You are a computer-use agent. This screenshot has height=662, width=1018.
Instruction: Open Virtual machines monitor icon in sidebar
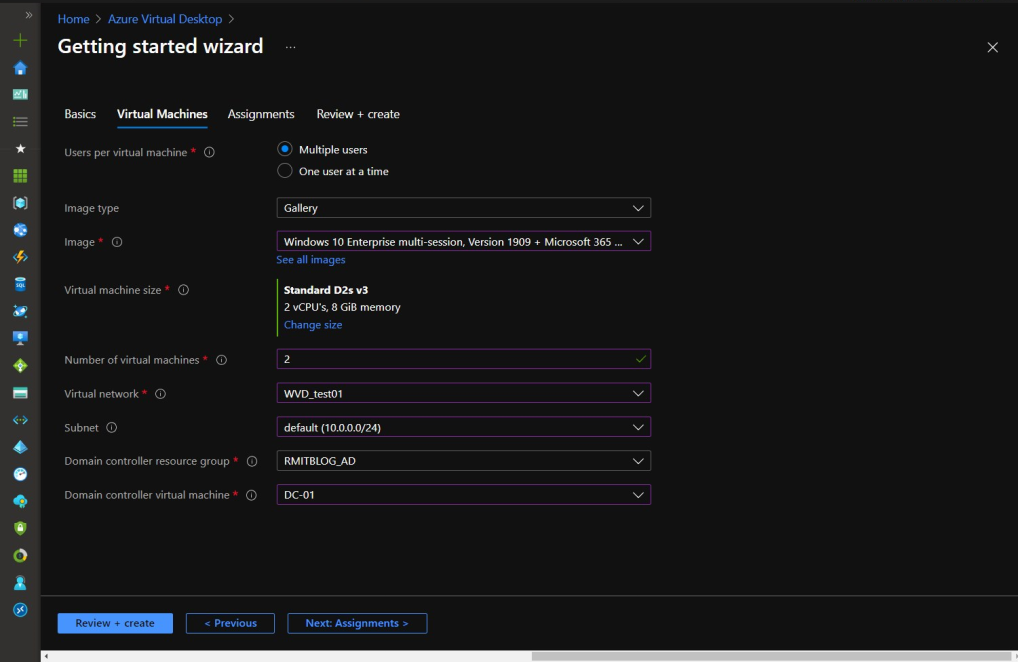(x=20, y=338)
